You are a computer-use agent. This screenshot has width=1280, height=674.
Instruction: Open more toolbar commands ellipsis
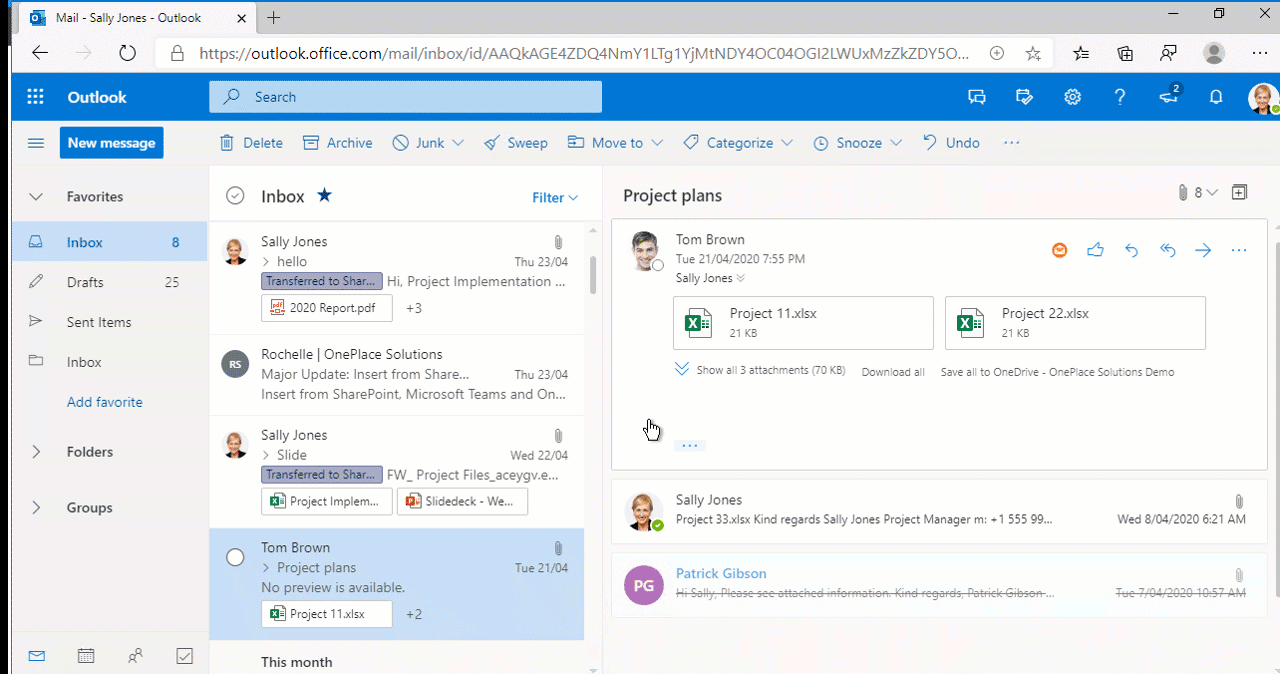[x=1011, y=143]
